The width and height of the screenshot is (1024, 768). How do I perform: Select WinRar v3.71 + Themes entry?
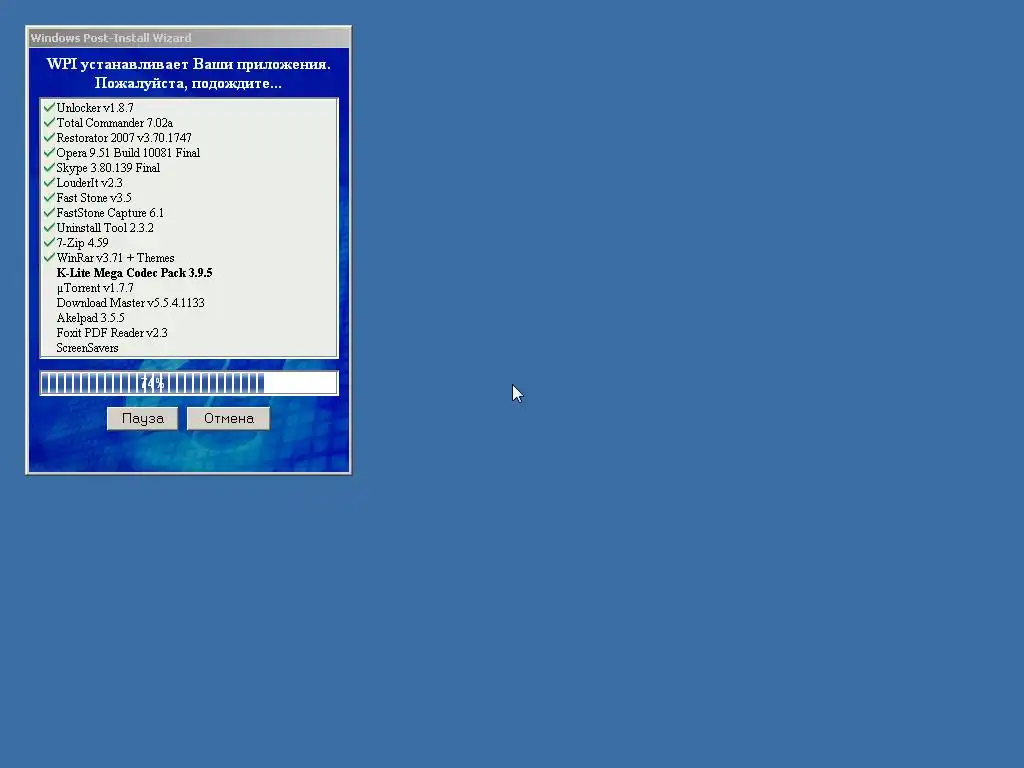(x=115, y=258)
